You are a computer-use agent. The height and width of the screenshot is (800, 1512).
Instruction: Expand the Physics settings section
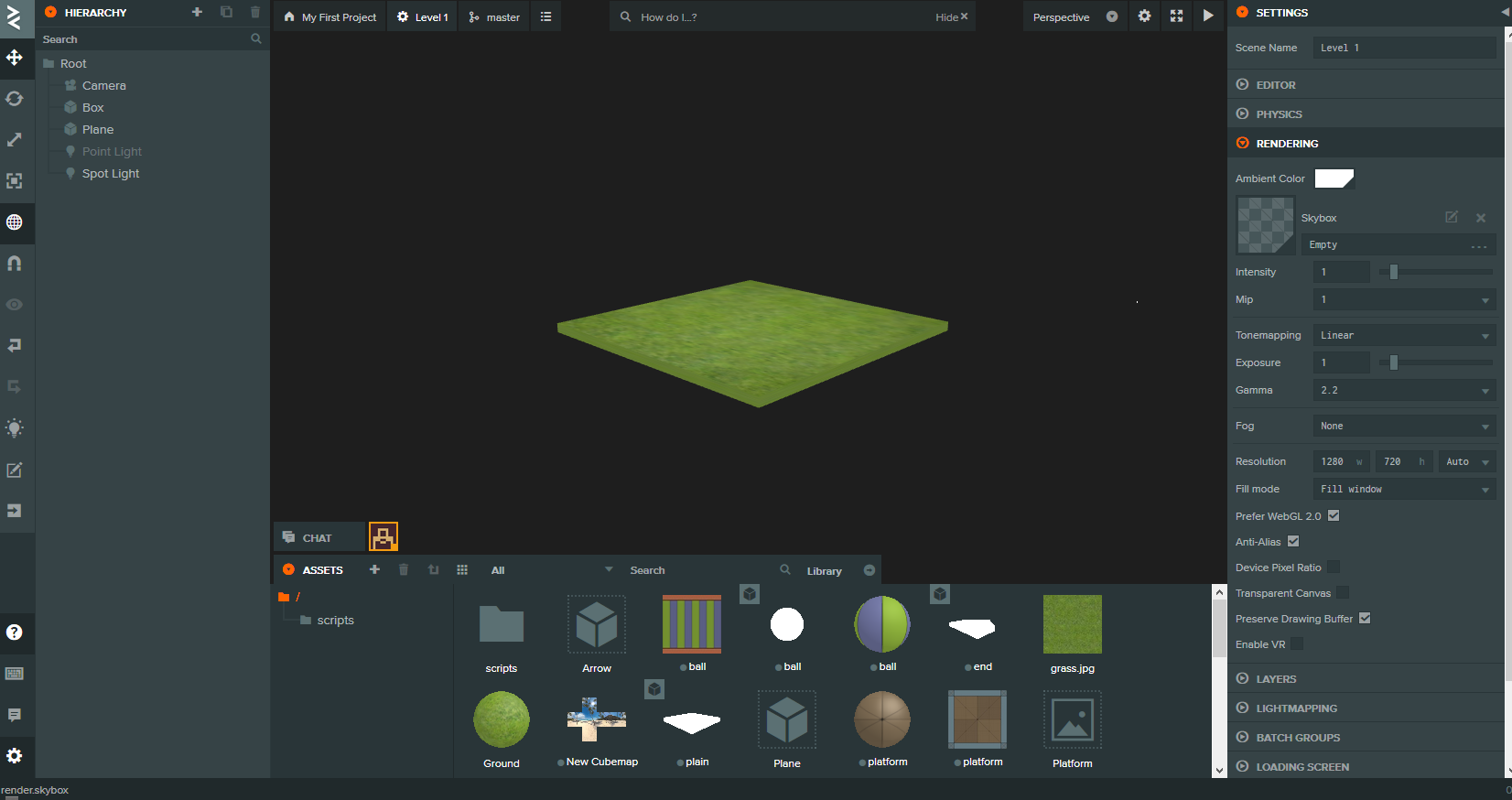click(x=1364, y=114)
